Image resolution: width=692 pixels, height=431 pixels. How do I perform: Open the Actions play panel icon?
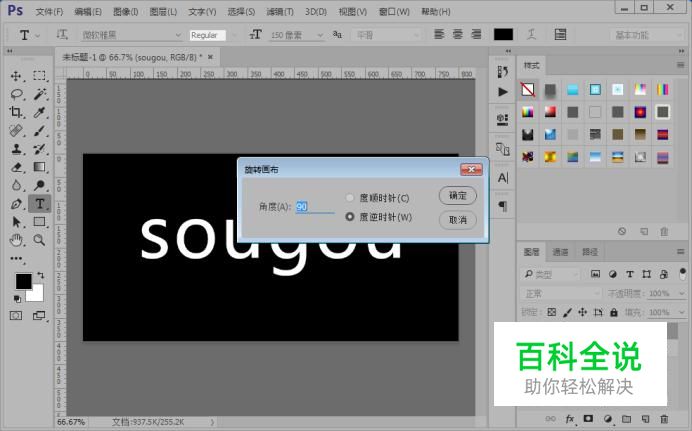point(503,92)
